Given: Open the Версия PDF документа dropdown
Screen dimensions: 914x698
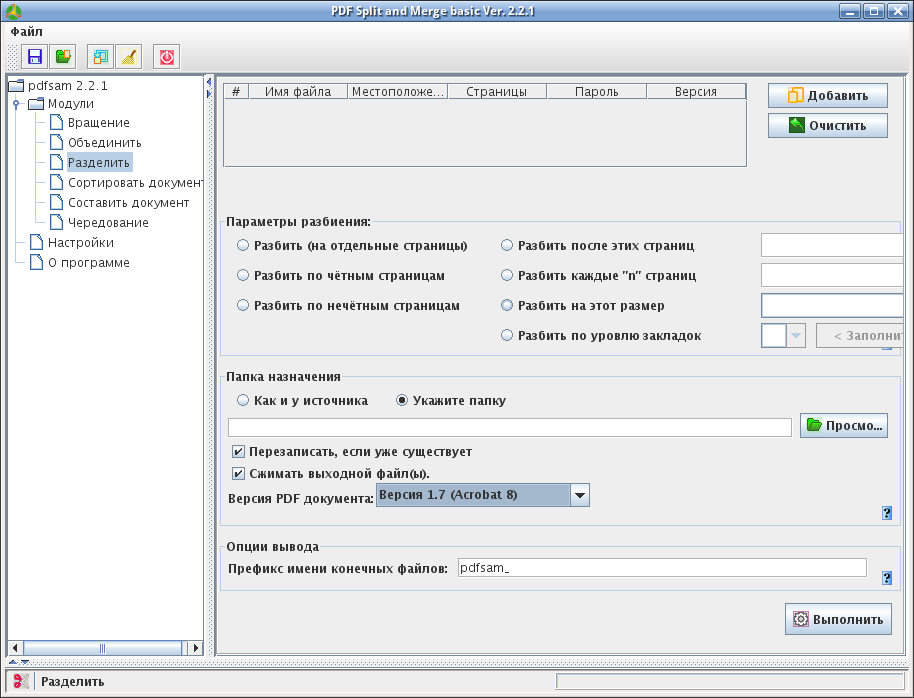Looking at the screenshot, I should pyautogui.click(x=579, y=495).
